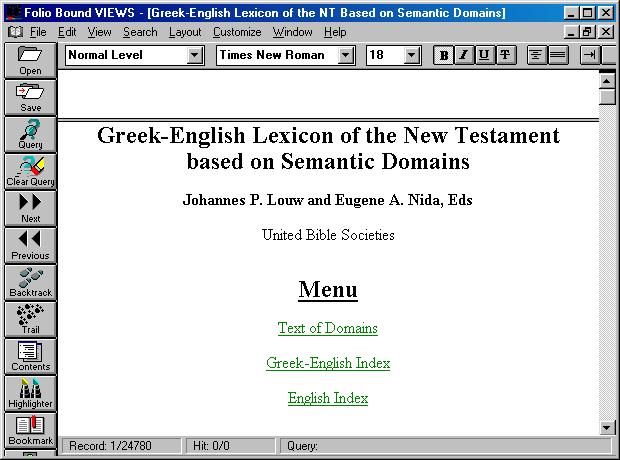Toggle italic formatting button
Screen dimensions: 620x460
[464, 55]
